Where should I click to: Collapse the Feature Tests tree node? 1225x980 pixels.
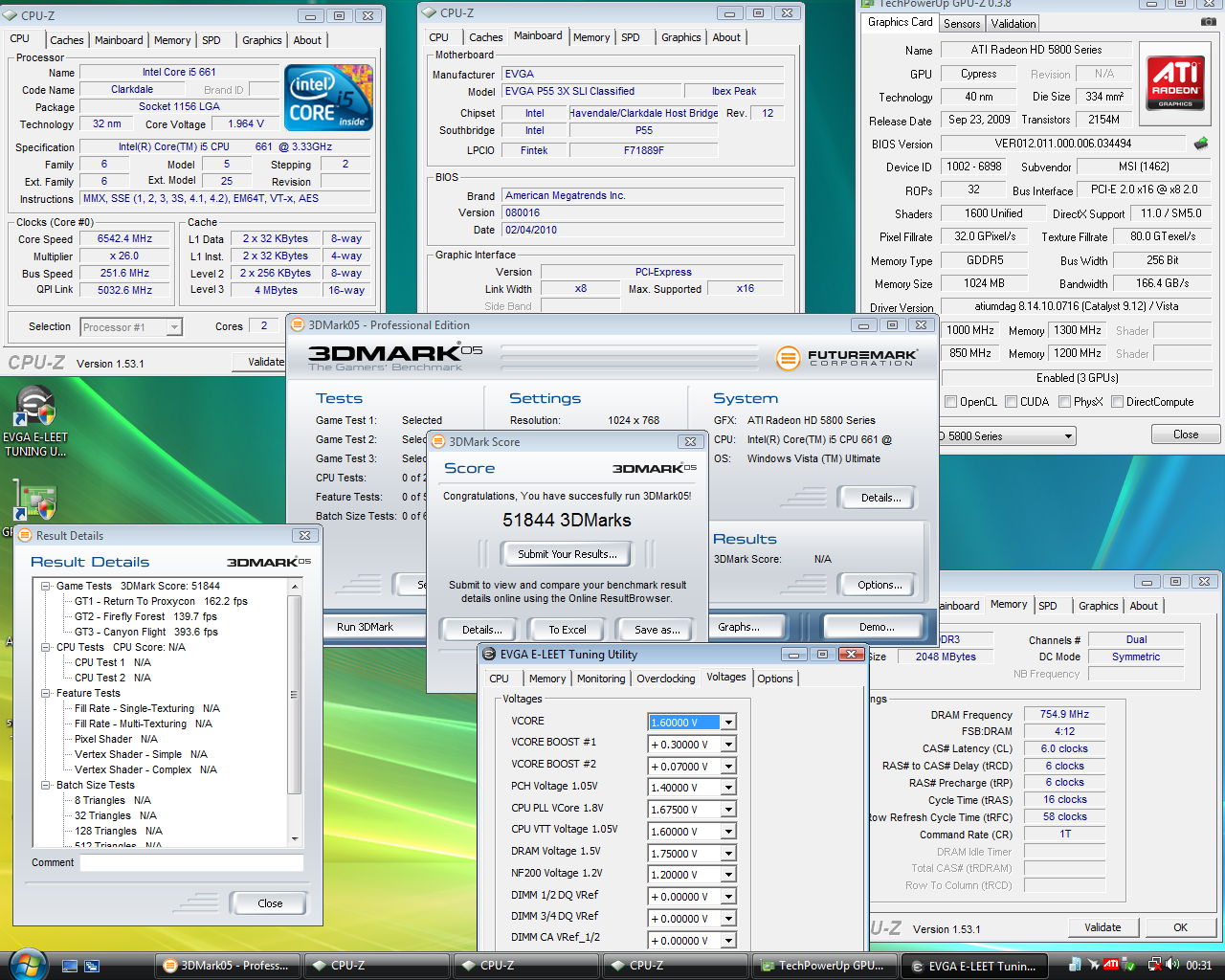[x=46, y=693]
